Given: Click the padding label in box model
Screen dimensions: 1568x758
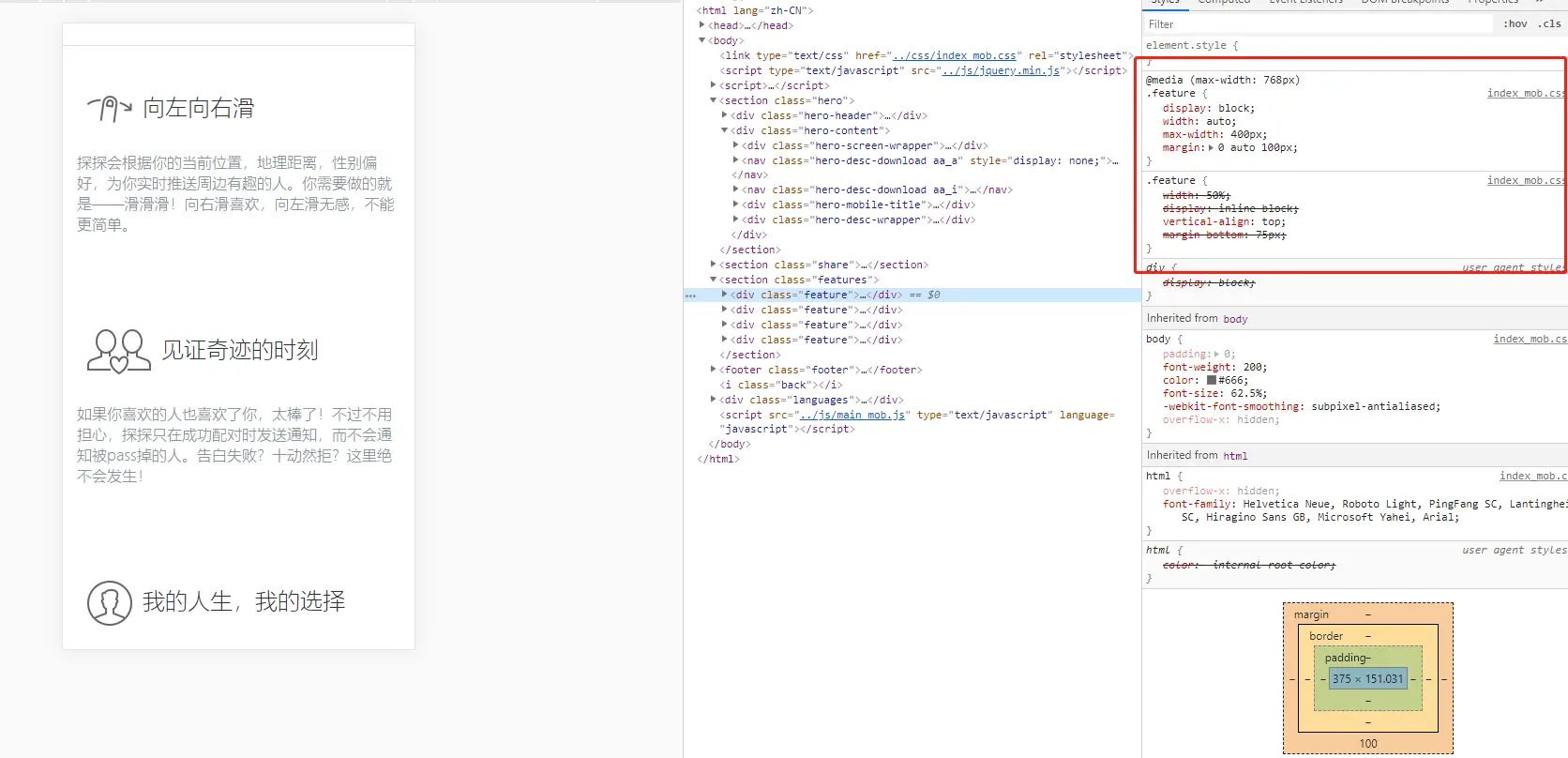Looking at the screenshot, I should point(1345,659).
